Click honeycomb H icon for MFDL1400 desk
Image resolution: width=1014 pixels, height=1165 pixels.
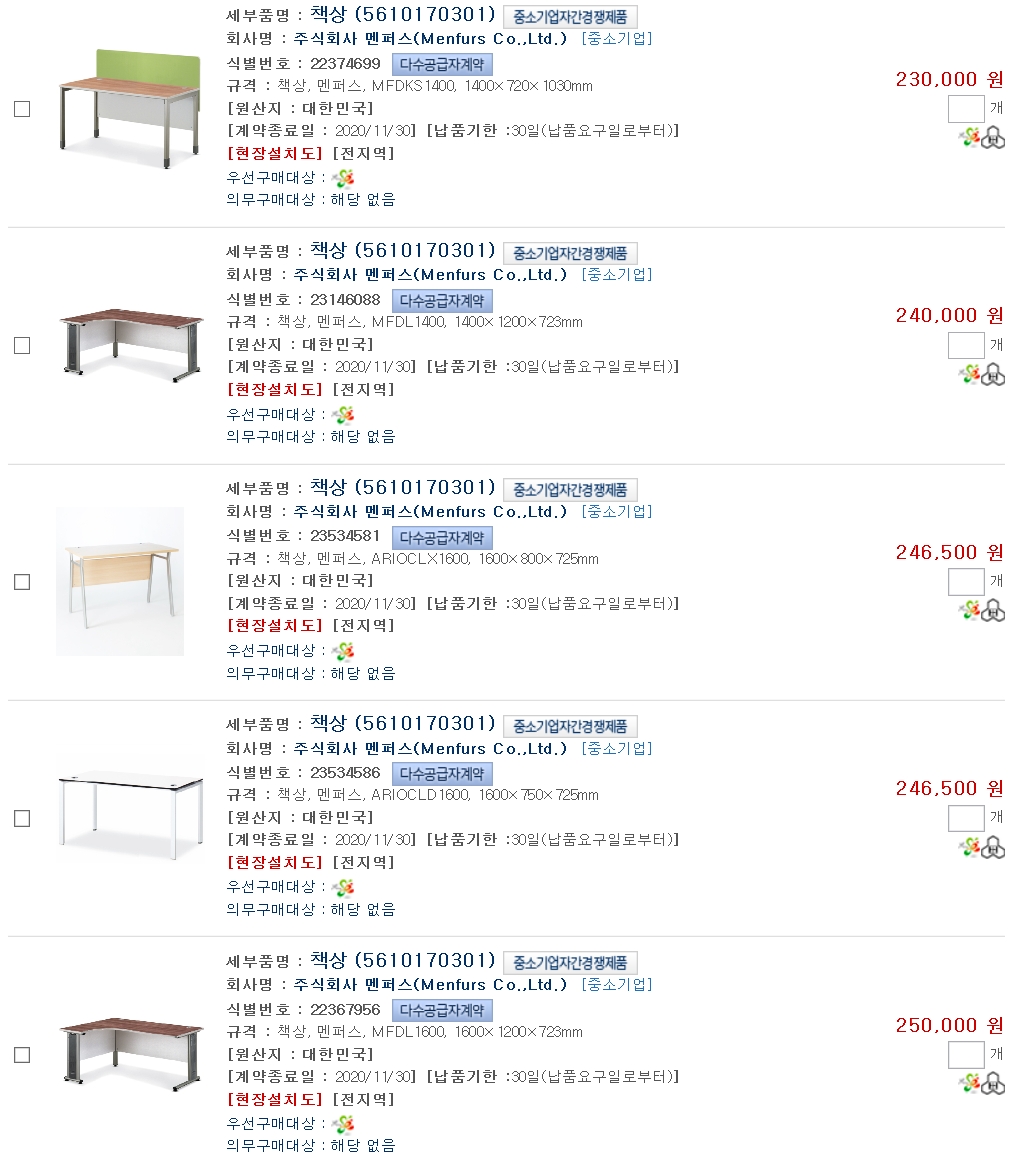pyautogui.click(x=993, y=374)
